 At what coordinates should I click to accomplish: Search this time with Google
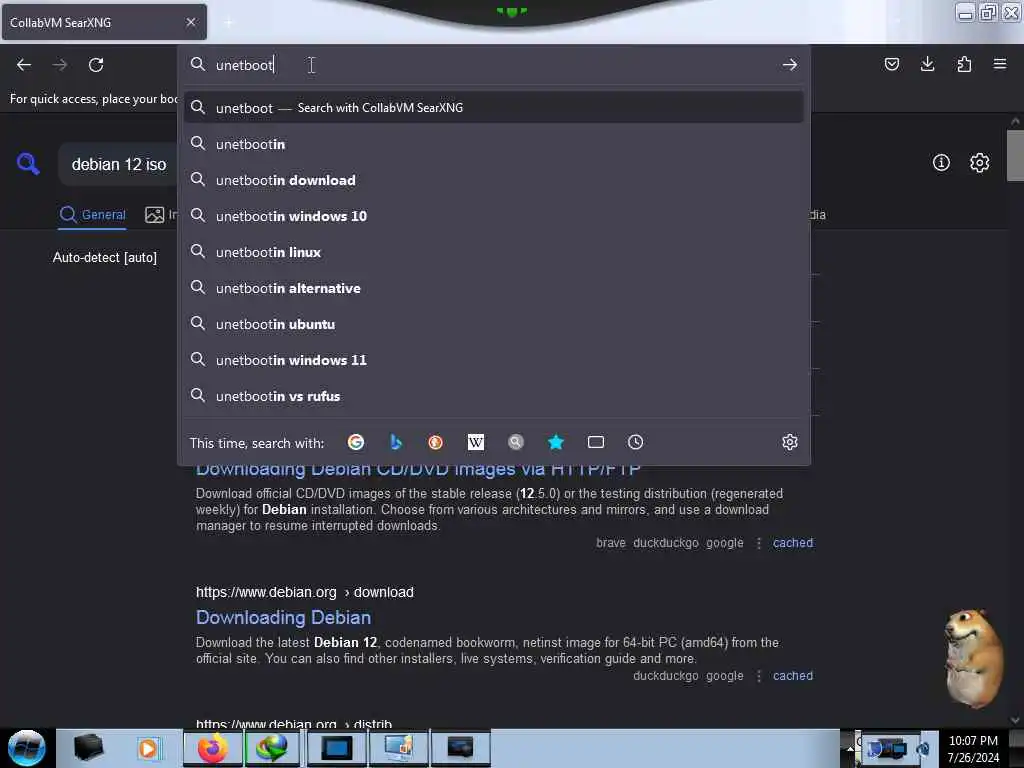[x=356, y=442]
